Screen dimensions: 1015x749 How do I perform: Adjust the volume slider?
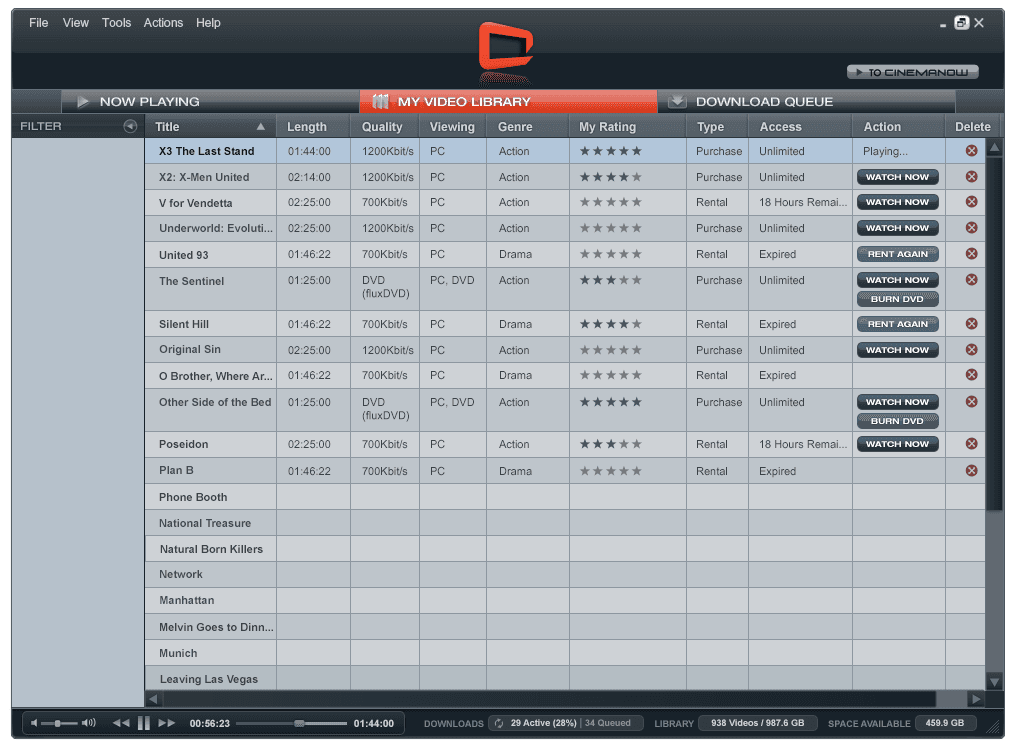tap(59, 723)
